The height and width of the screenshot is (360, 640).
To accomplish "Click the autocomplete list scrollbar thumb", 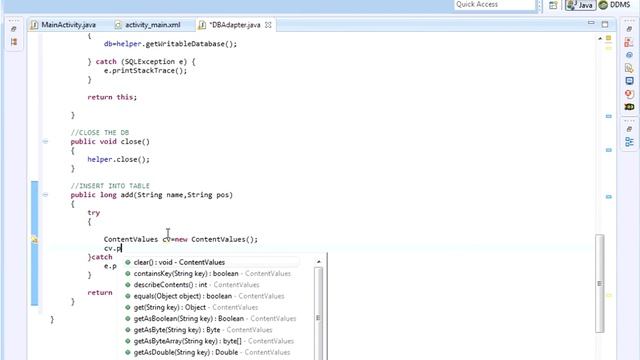I will 318,314.
